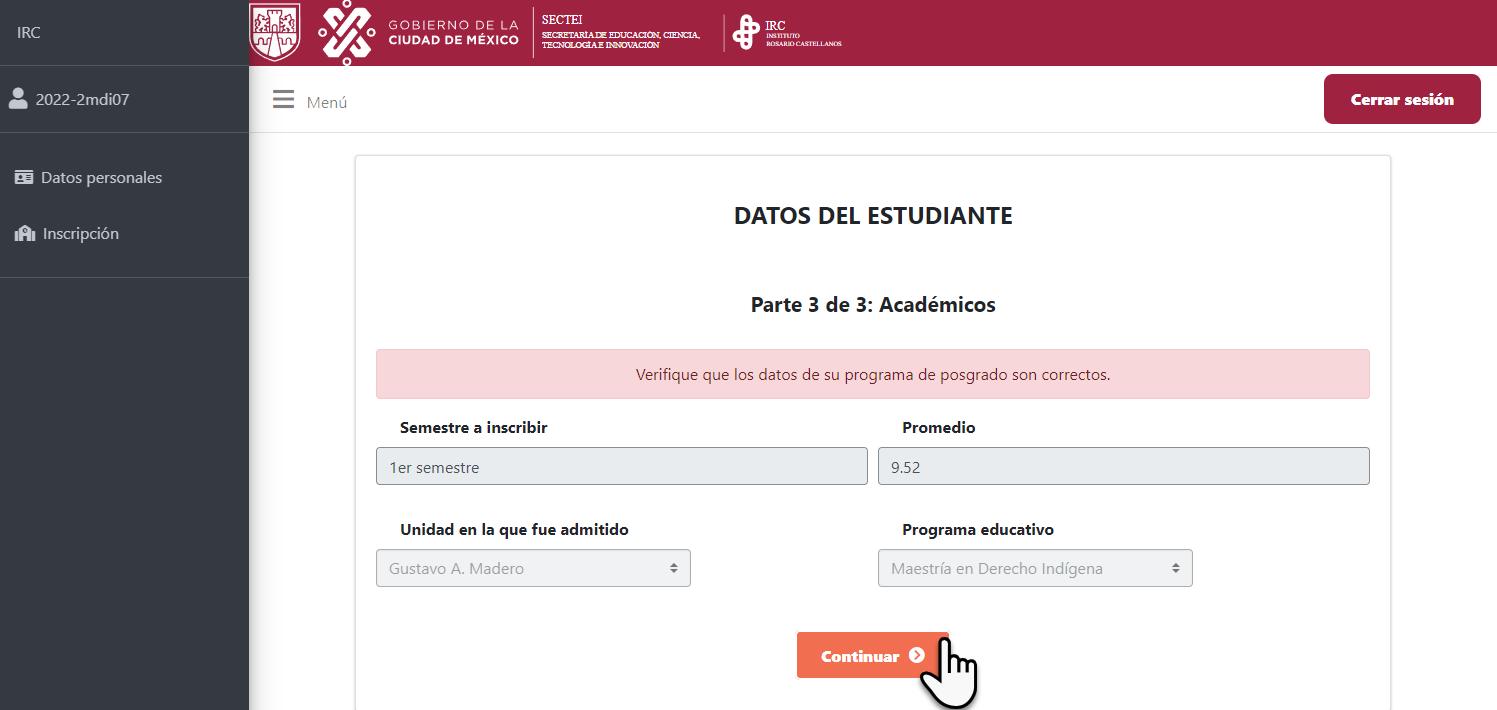
Task: Open Datos personales in the sidebar
Action: pyautogui.click(x=88, y=177)
